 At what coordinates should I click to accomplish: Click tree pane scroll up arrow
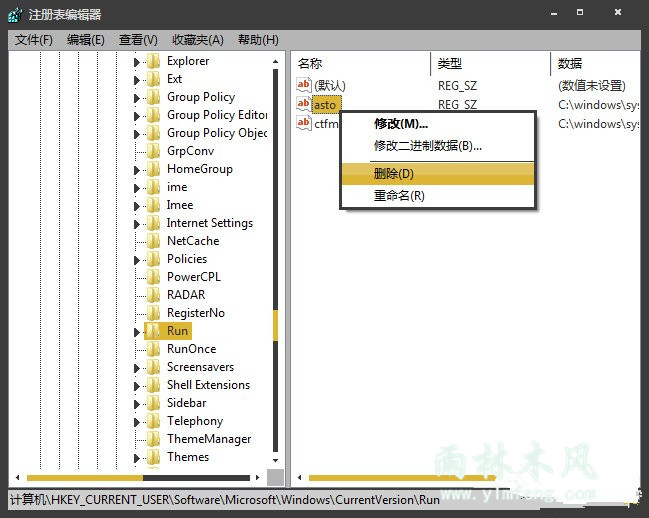(276, 61)
